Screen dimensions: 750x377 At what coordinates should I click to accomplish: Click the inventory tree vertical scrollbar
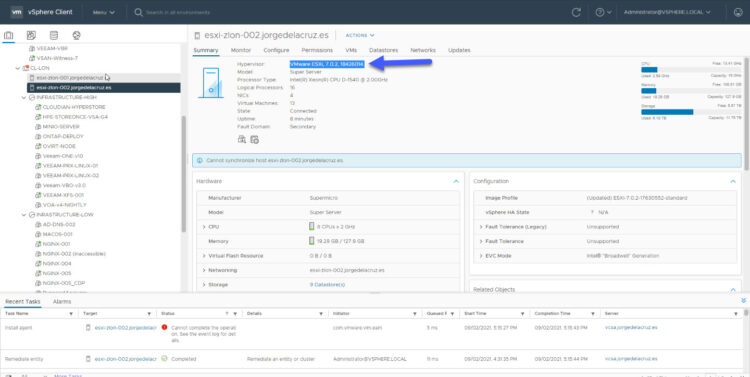click(184, 173)
